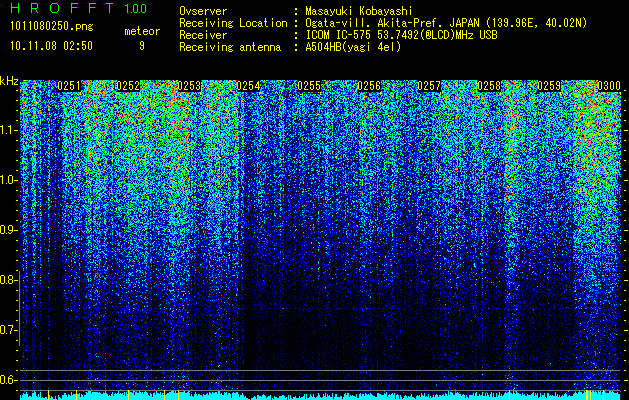Viewport: 629px width, 400px height.
Task: Click the 0255 time marker label
Action: pyautogui.click(x=309, y=86)
